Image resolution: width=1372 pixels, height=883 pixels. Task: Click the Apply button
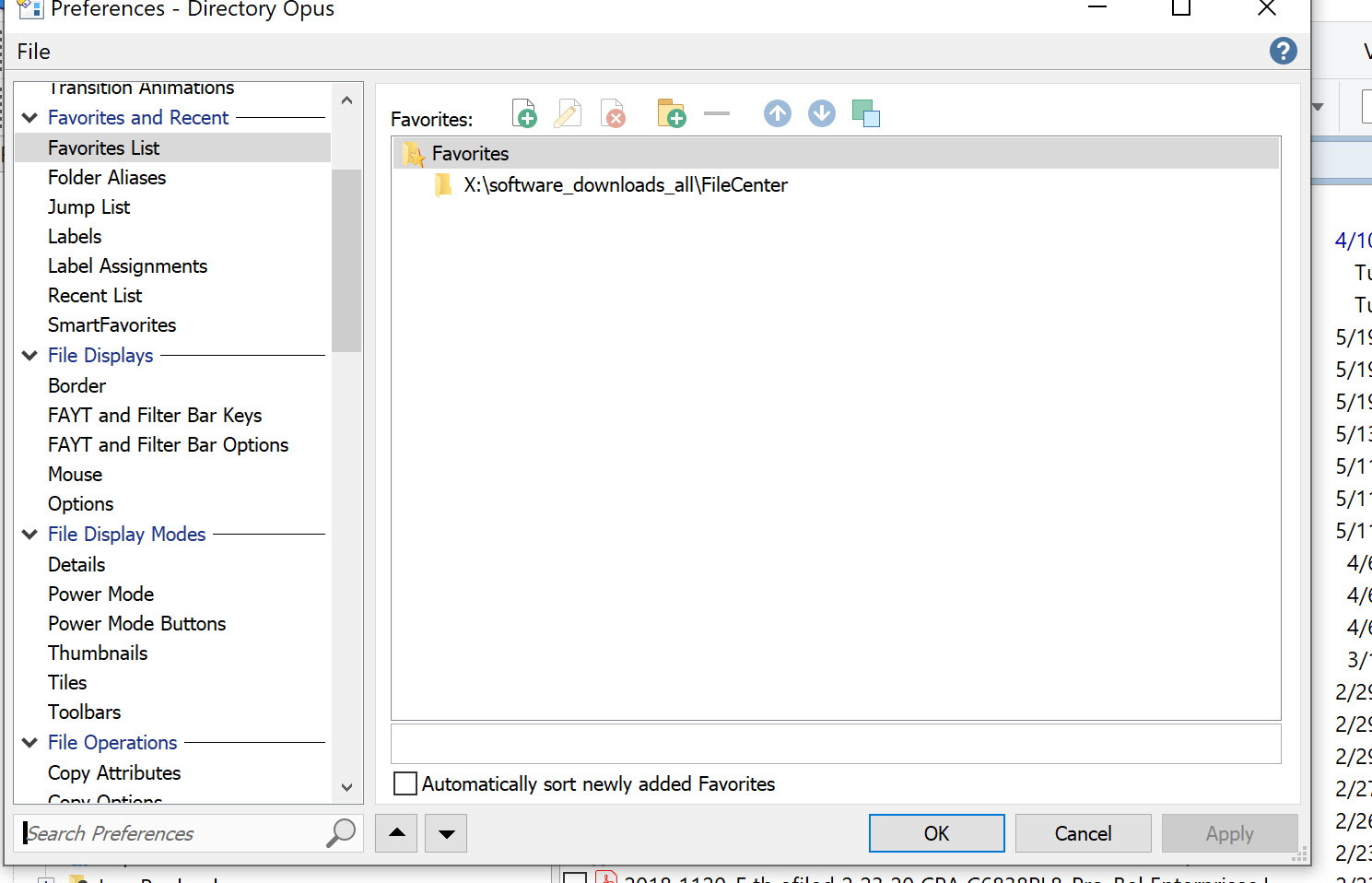[1229, 833]
